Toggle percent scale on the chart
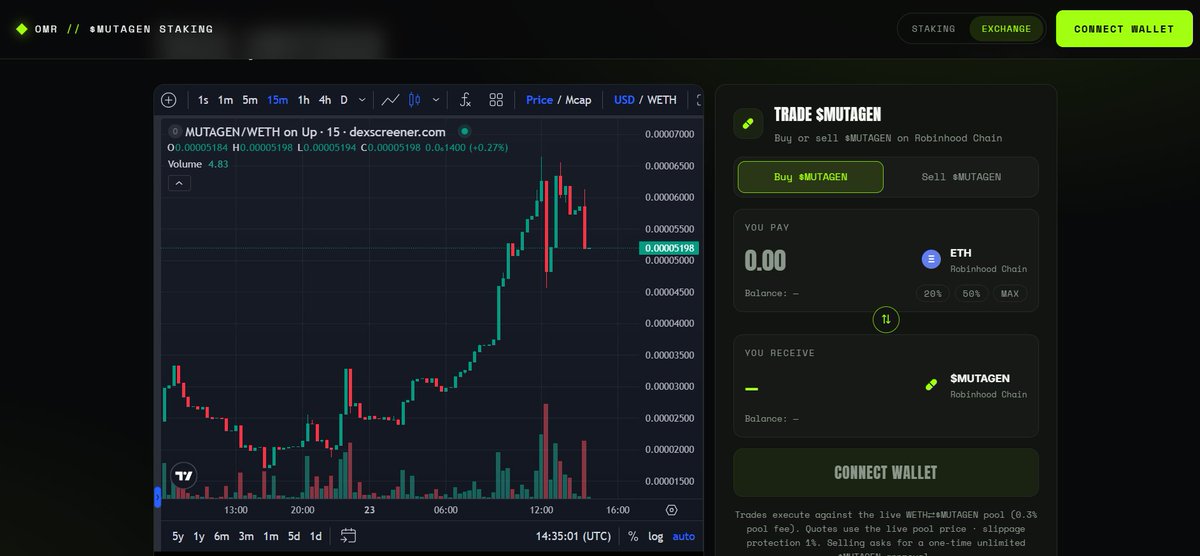This screenshot has width=1200, height=556. tap(633, 536)
